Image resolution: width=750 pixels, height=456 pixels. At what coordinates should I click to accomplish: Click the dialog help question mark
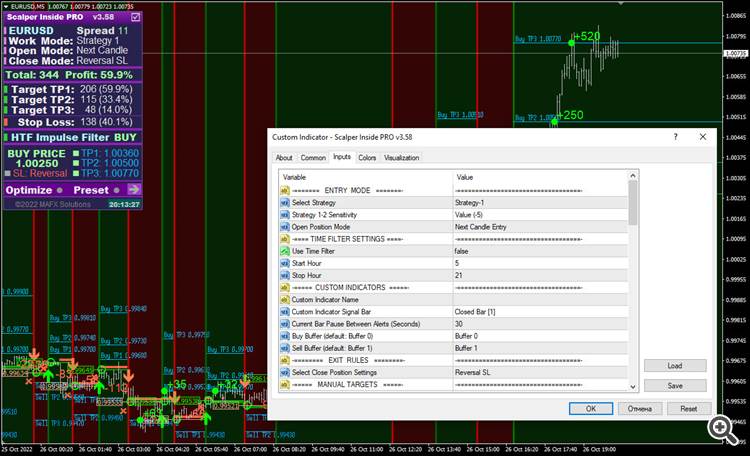(x=675, y=137)
